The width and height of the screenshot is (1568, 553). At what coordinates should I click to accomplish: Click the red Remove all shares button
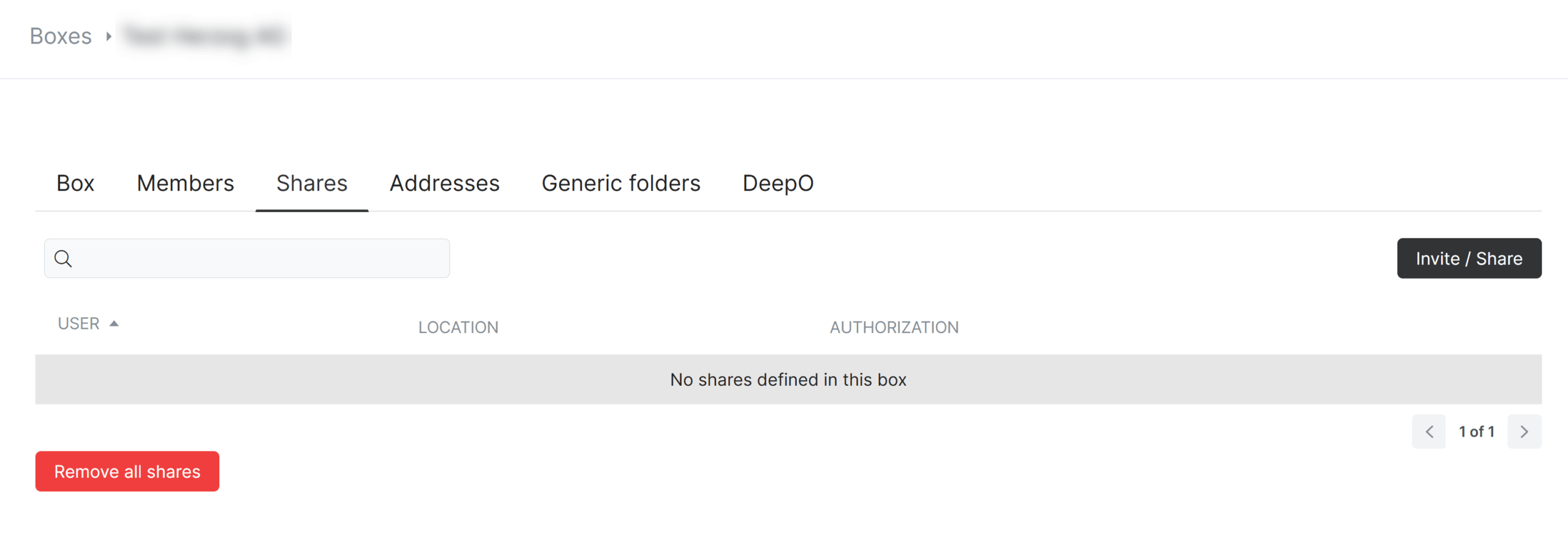click(127, 472)
